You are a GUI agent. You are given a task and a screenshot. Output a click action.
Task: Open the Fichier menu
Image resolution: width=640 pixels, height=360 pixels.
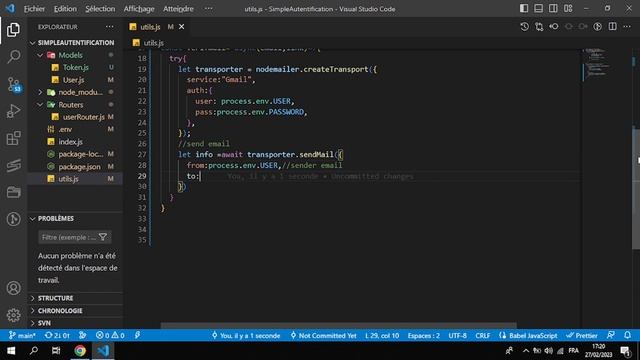[34, 9]
